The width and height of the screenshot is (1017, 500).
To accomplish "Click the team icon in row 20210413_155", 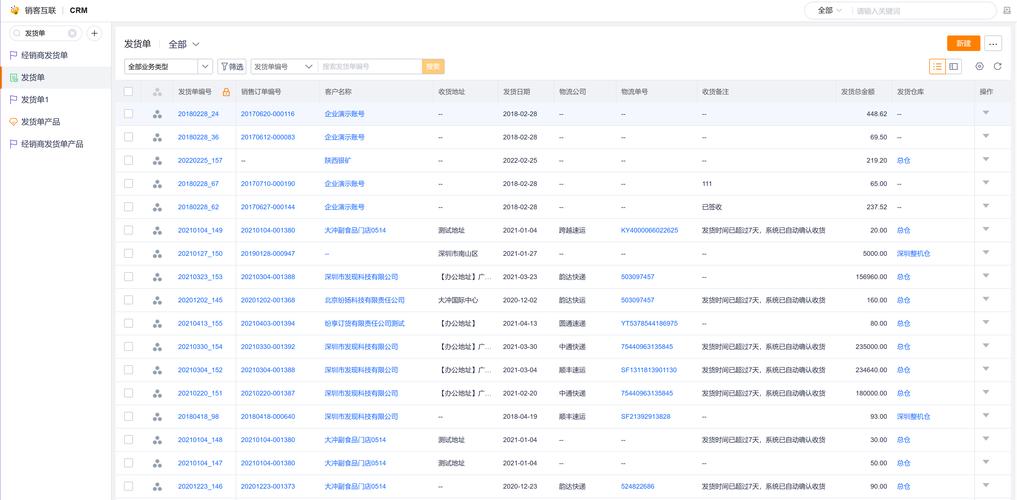I will (157, 324).
